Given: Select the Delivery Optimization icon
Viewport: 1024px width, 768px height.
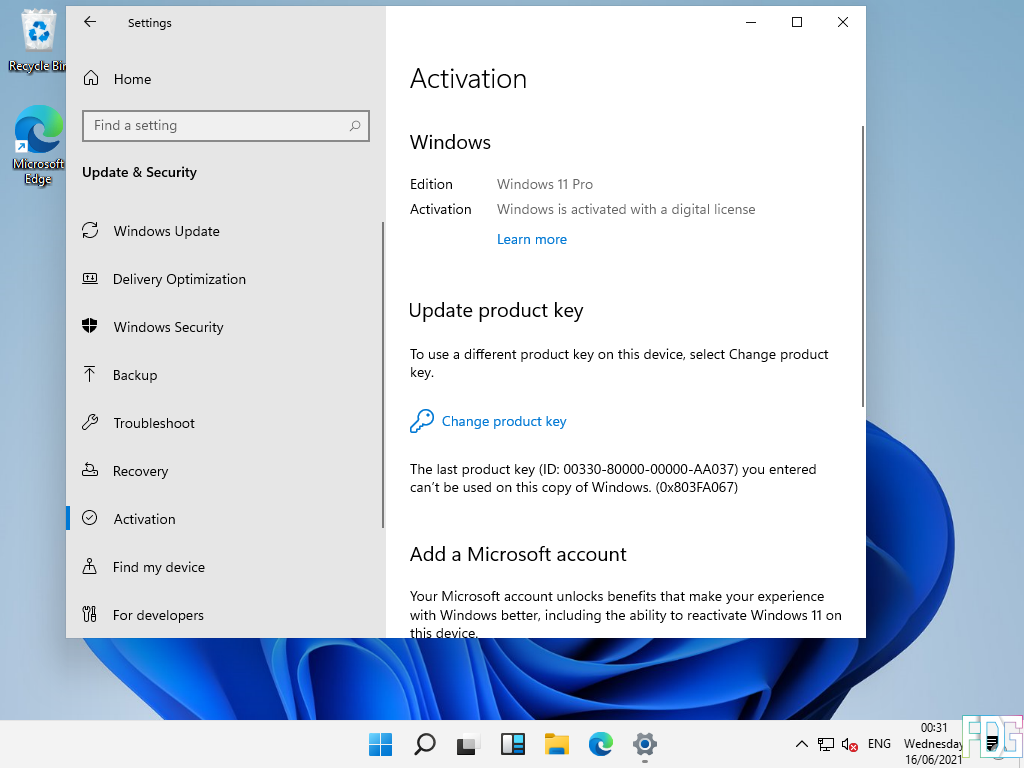Looking at the screenshot, I should pyautogui.click(x=90, y=278).
